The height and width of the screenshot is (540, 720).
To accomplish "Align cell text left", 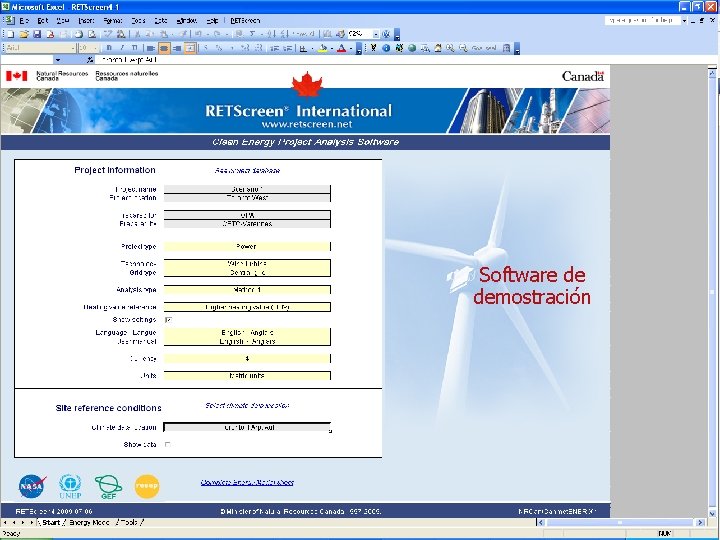I will [151, 48].
